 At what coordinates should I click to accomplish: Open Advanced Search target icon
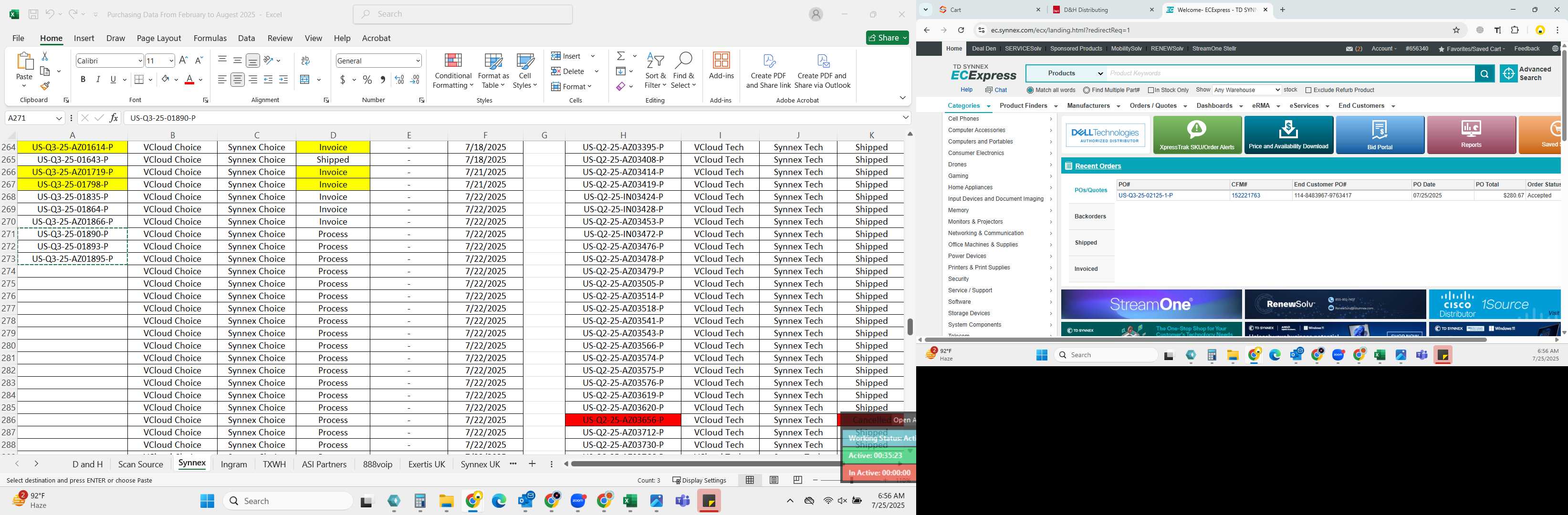click(x=1508, y=73)
